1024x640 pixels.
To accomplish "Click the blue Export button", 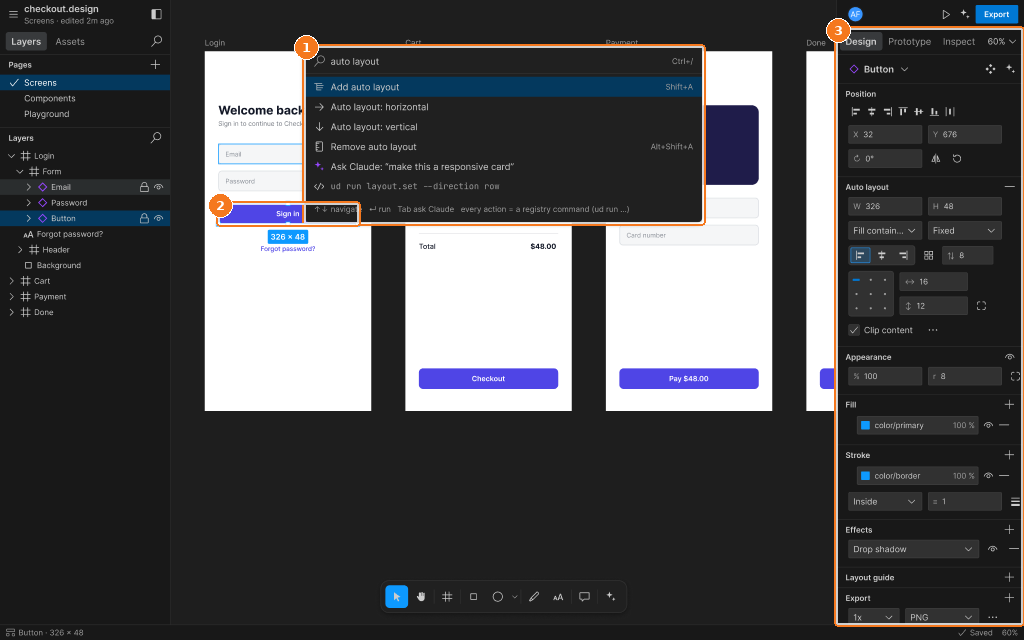I will [x=996, y=14].
